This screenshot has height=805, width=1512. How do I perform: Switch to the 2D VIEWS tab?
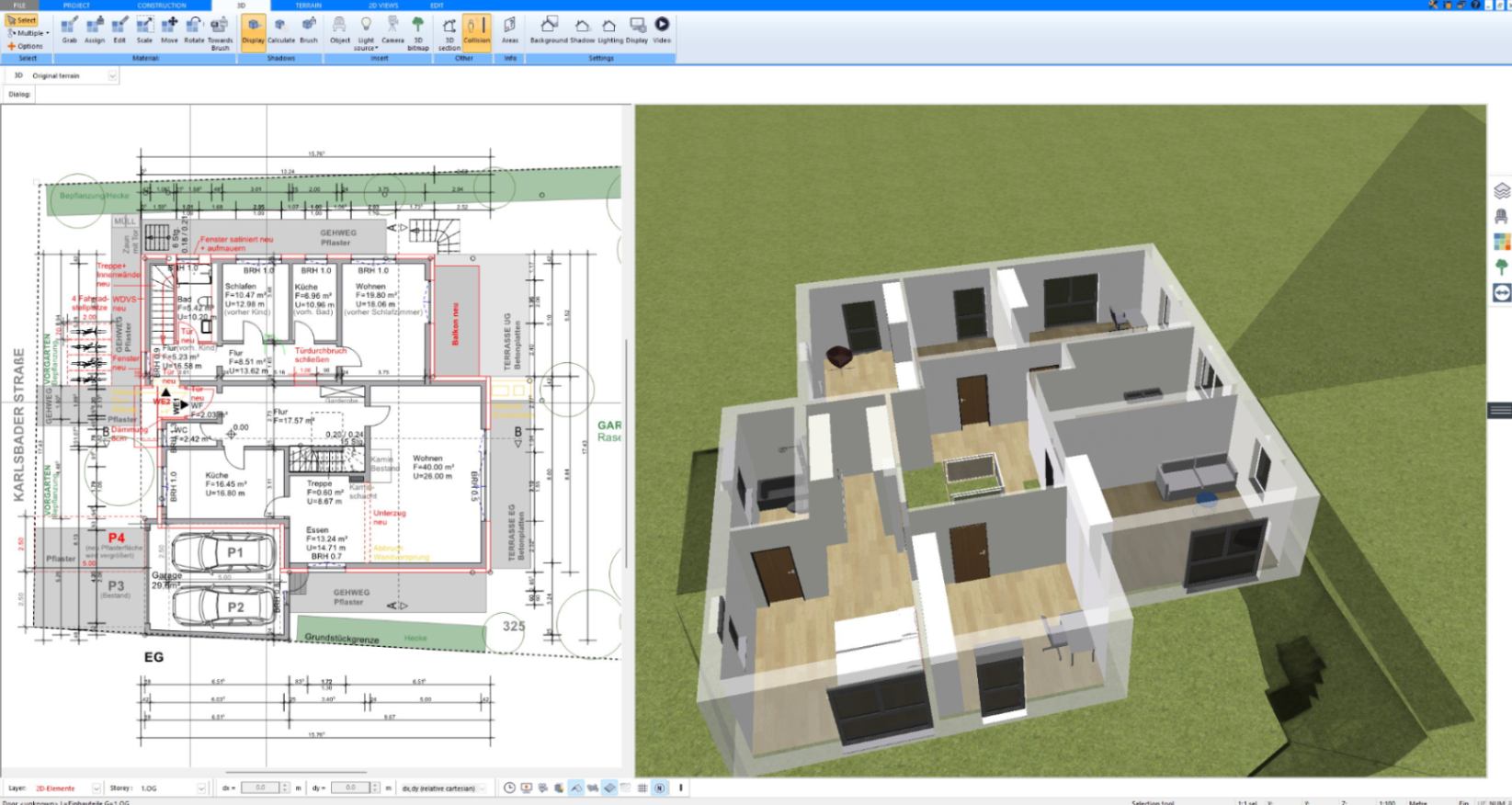point(382,6)
